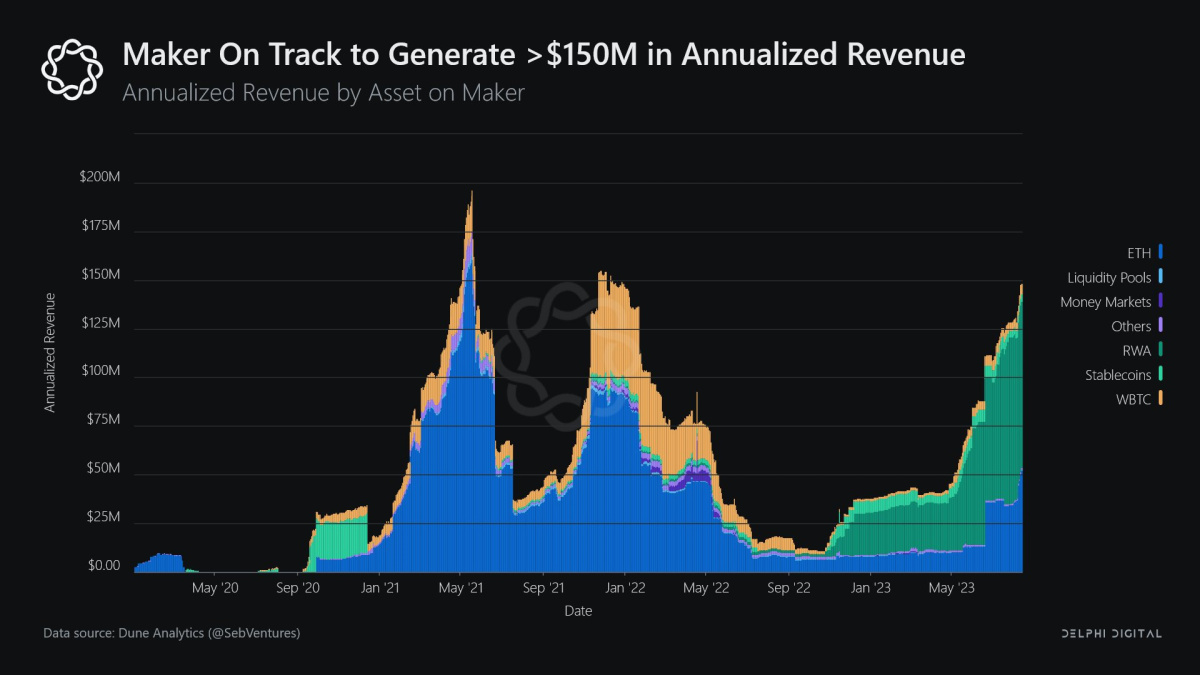Click the Date x-axis title

(578, 610)
